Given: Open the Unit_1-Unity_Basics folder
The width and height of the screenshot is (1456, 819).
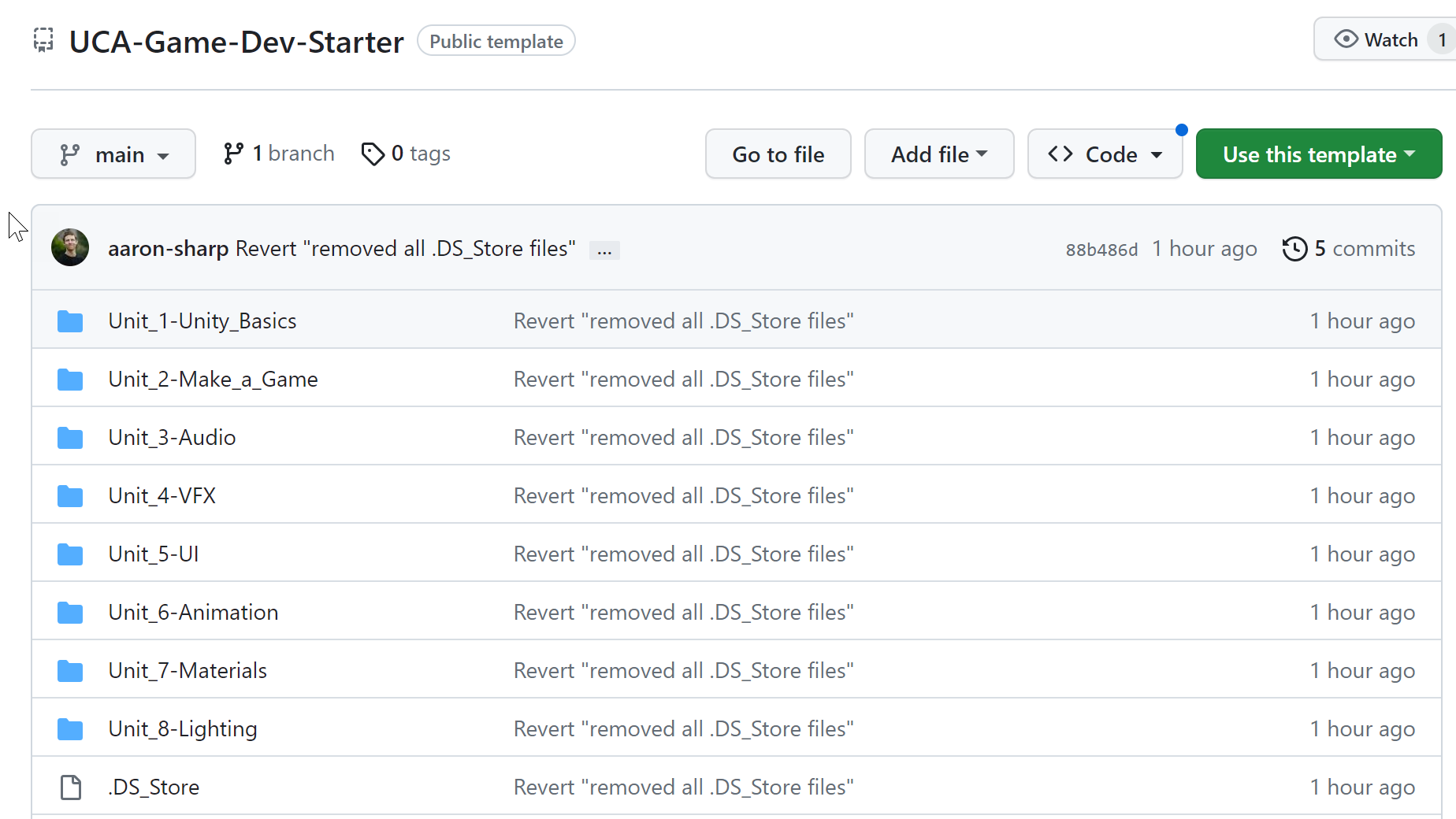Looking at the screenshot, I should tap(202, 321).
